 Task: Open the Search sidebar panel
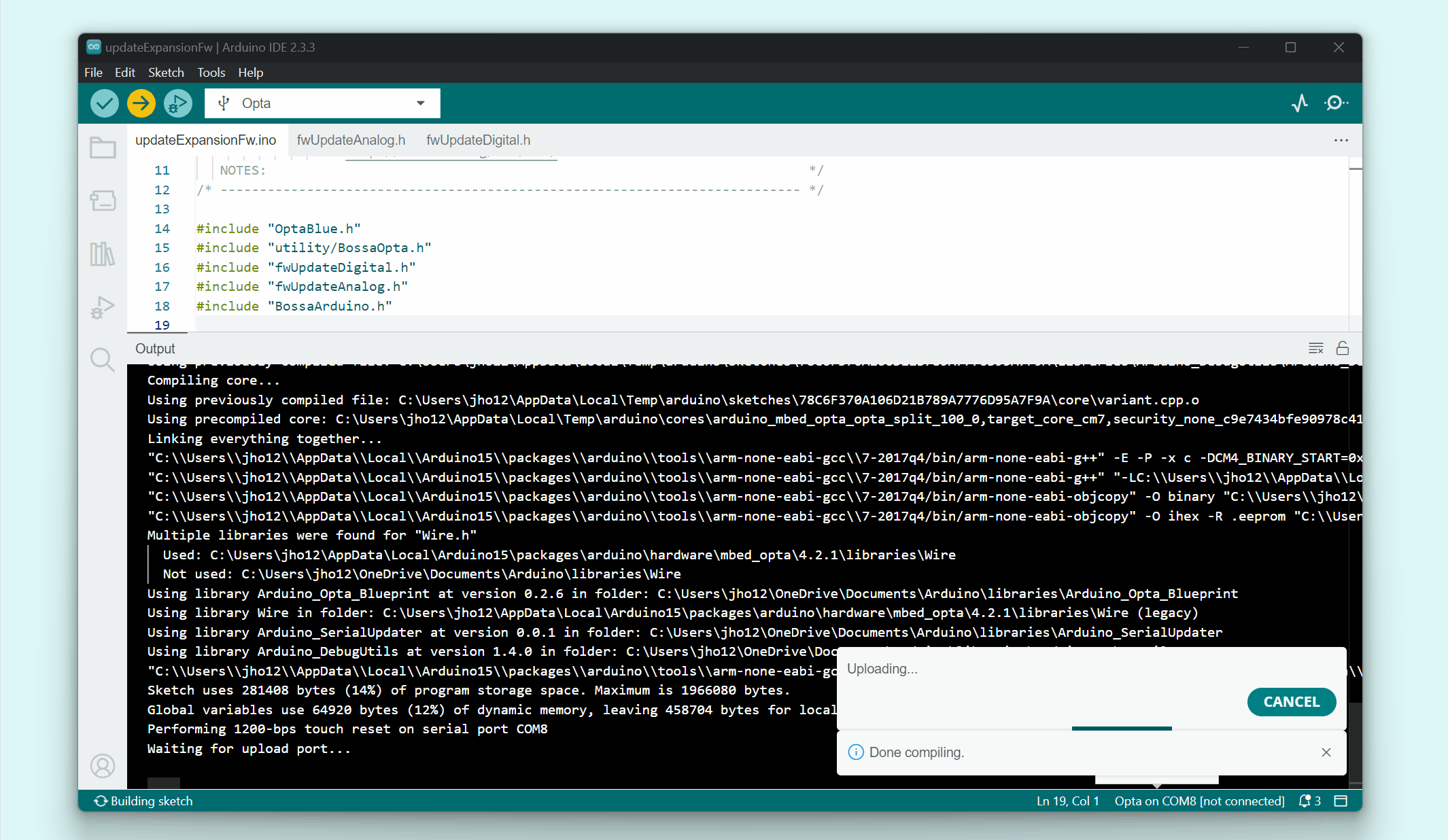[103, 359]
